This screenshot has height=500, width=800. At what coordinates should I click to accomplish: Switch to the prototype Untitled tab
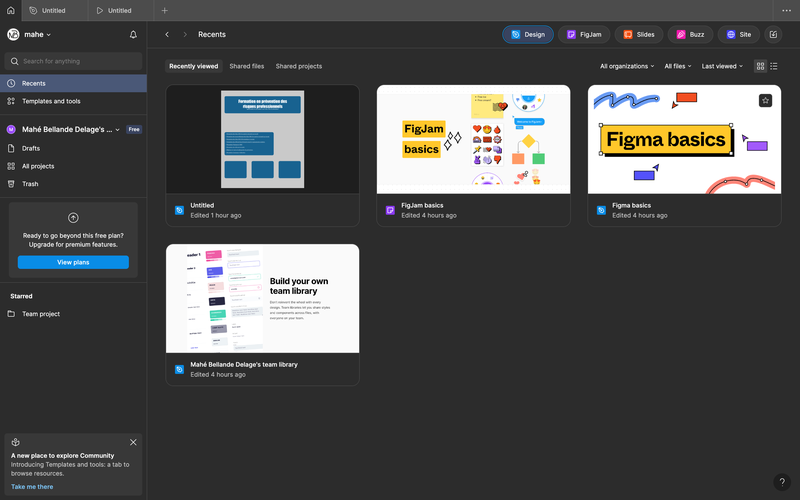[120, 10]
